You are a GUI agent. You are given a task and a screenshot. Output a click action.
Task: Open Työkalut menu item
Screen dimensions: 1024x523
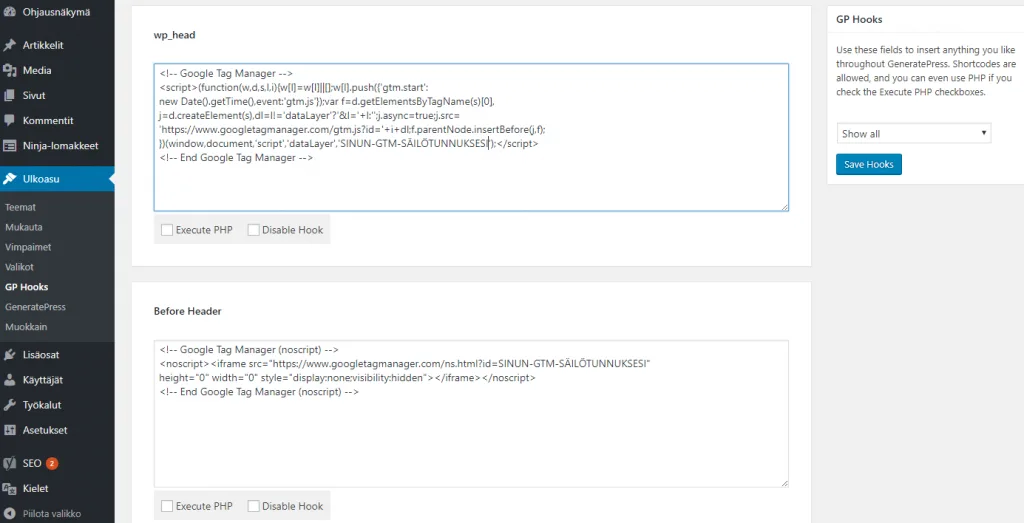click(57, 405)
